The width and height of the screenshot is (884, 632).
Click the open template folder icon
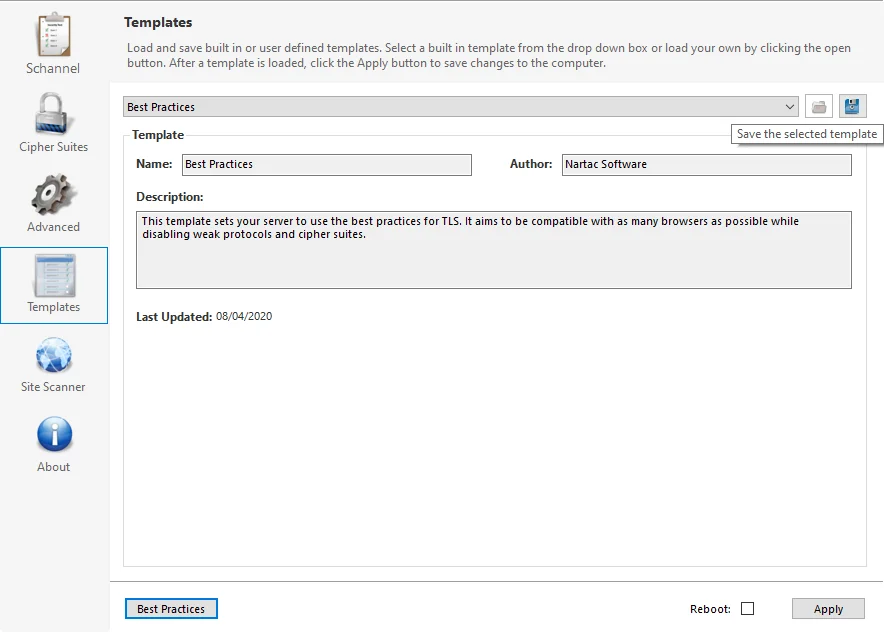point(819,107)
